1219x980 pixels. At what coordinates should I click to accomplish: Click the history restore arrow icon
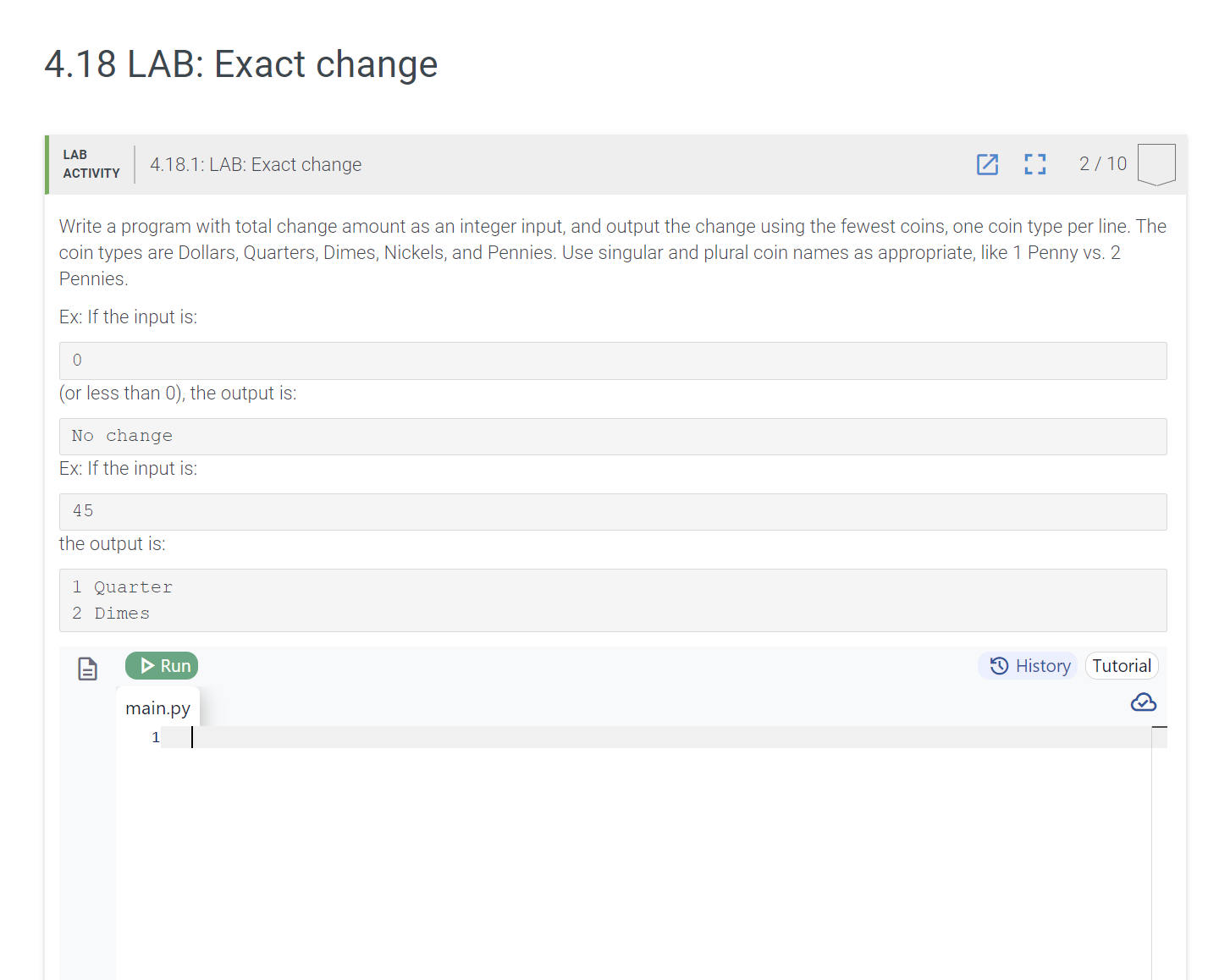click(998, 666)
